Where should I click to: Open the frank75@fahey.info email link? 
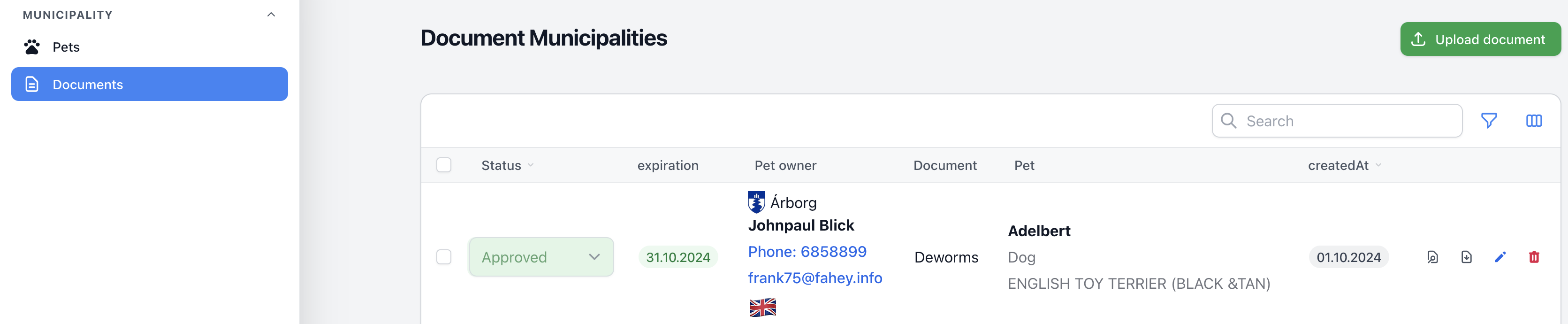pos(815,278)
